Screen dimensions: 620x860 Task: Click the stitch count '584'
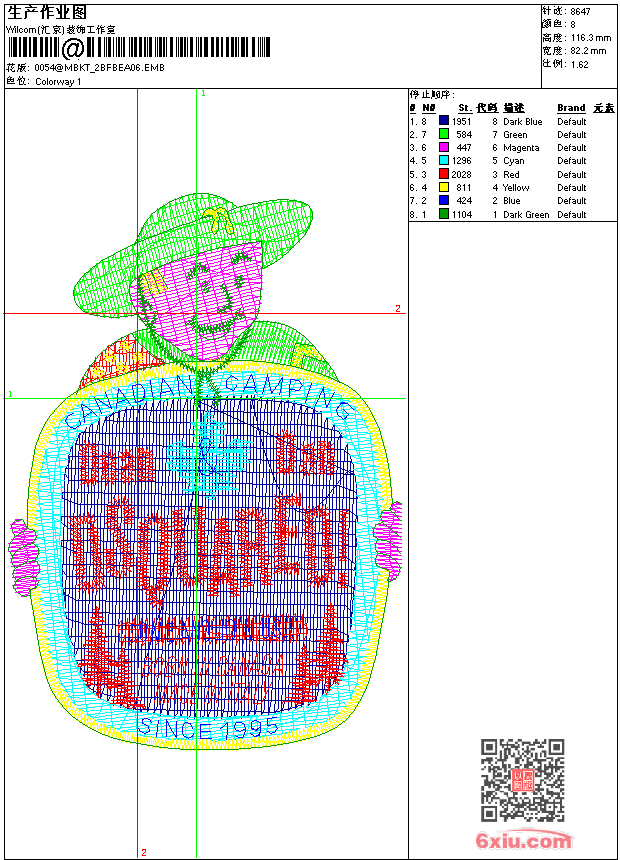coord(464,135)
